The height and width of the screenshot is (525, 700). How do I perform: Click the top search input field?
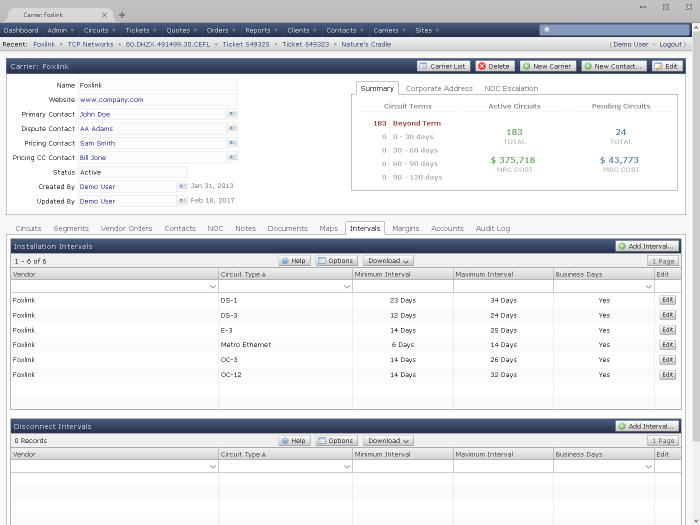(610, 31)
